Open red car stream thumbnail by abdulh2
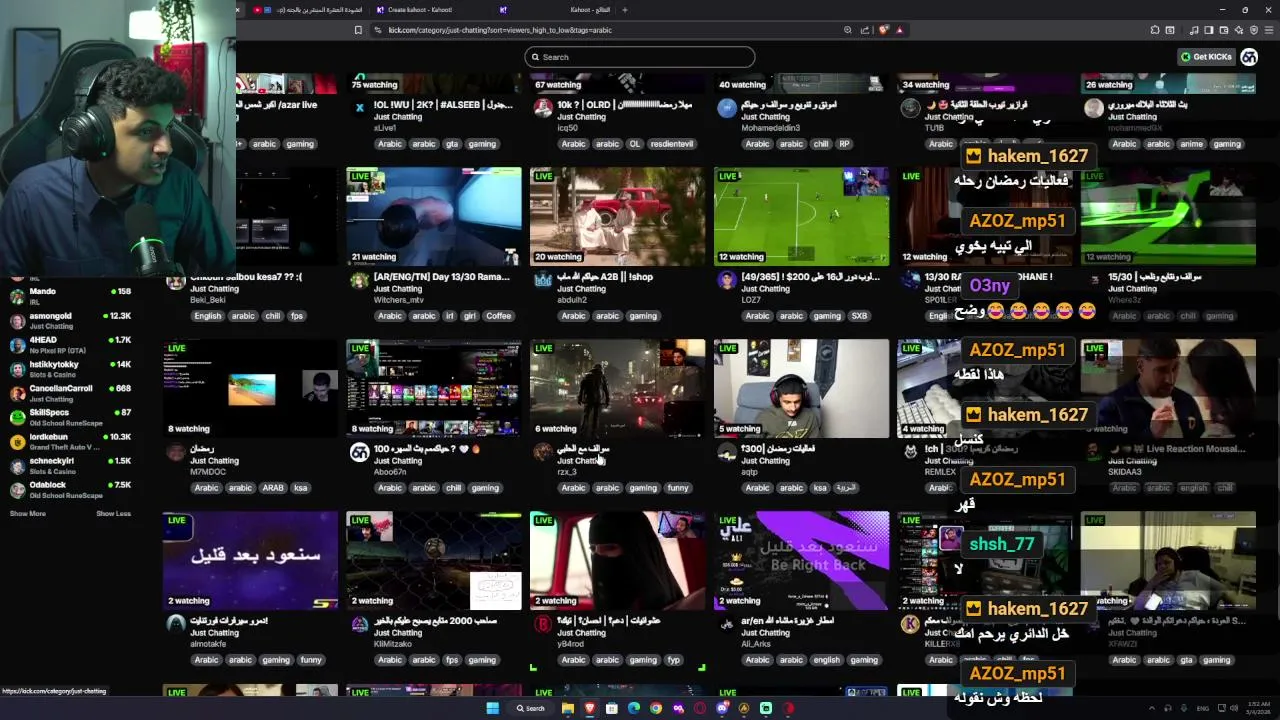Screen dimensions: 1280x720 pos(617,216)
